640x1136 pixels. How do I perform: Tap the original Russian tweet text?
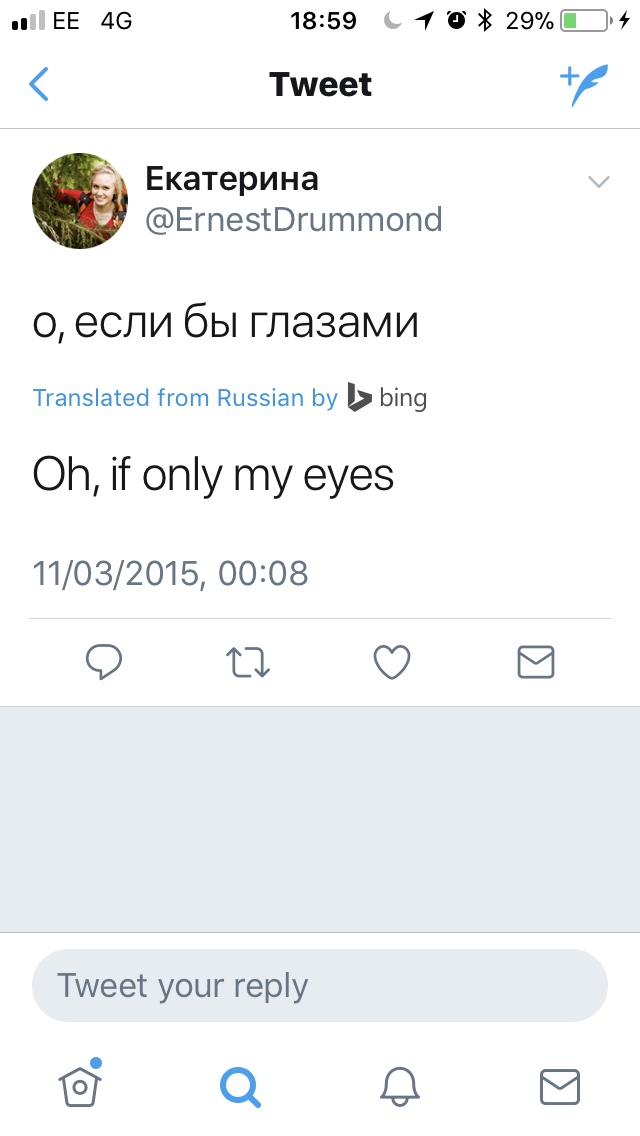coord(225,322)
